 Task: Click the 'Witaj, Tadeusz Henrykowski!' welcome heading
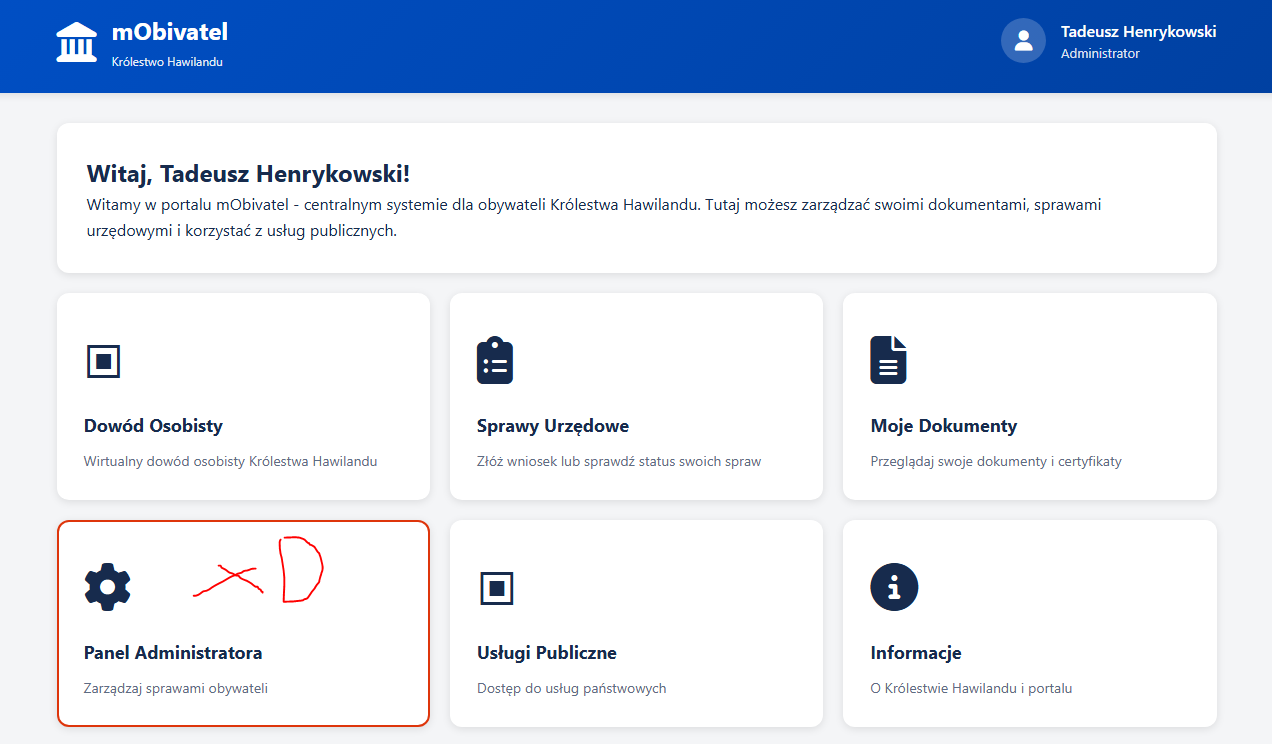click(248, 174)
